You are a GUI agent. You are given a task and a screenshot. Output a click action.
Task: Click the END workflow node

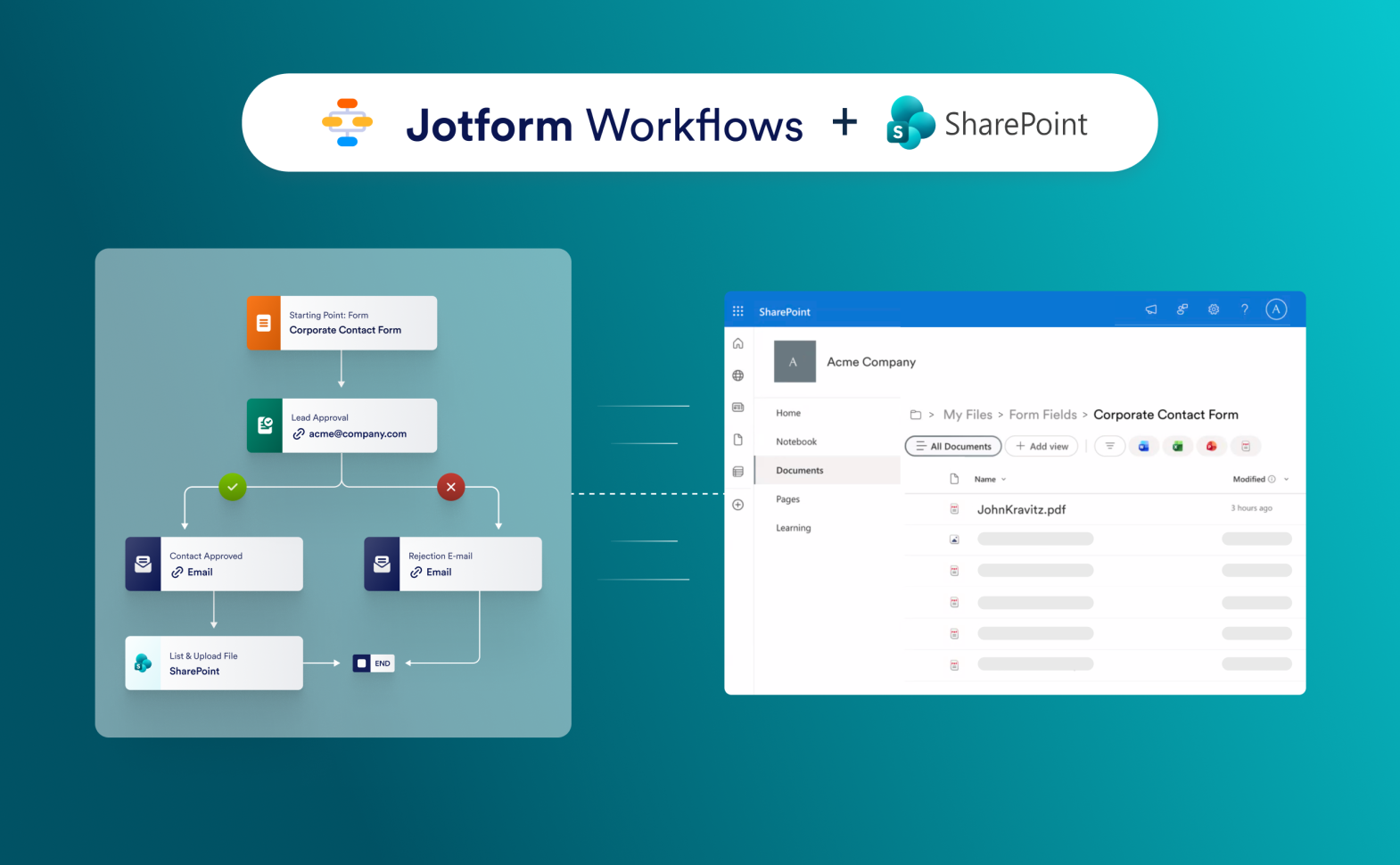(374, 663)
